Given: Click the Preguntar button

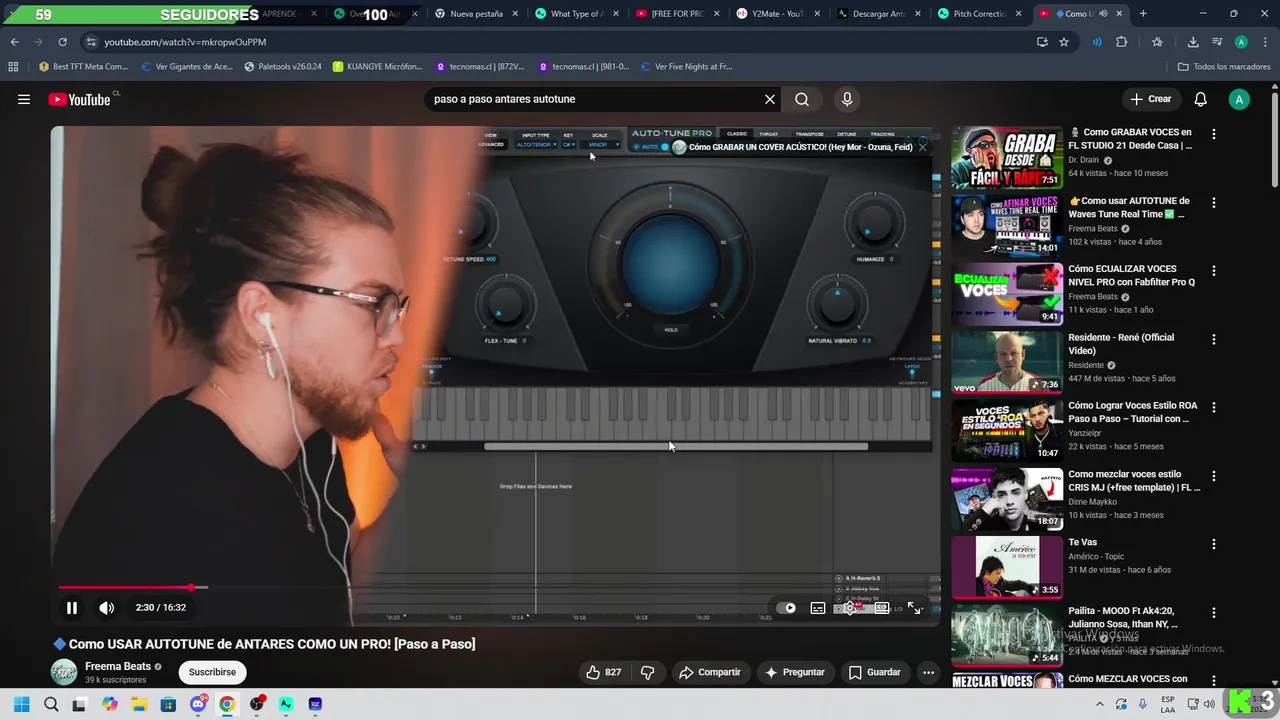Looking at the screenshot, I should pos(795,672).
